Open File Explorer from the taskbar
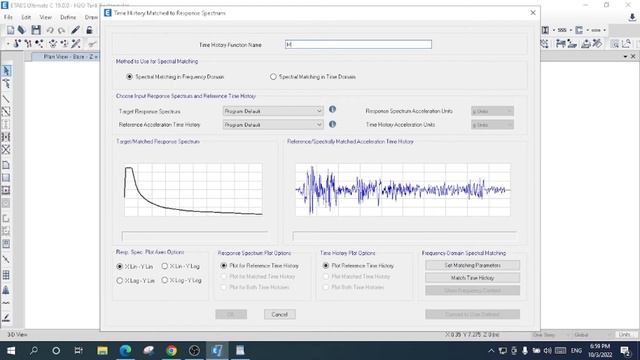640x360 pixels. tap(102, 350)
